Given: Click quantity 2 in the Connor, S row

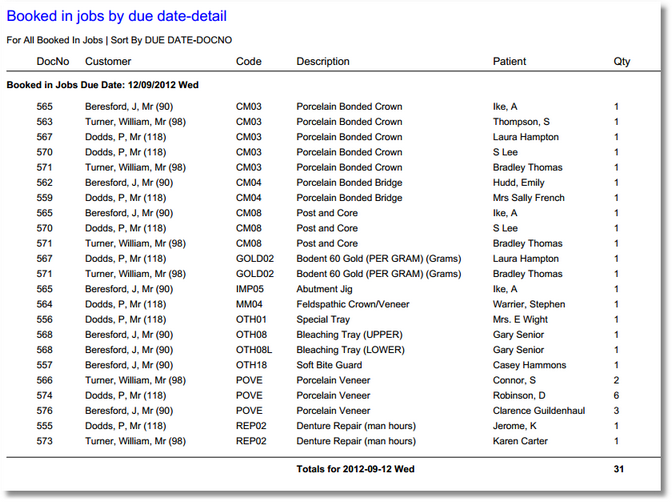Looking at the screenshot, I should (616, 380).
